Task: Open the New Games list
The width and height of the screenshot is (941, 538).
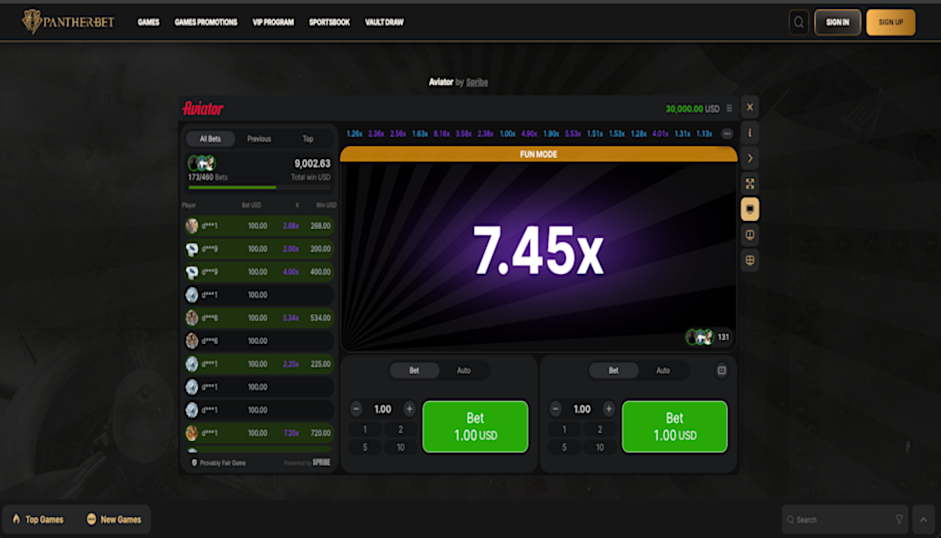Action: 114,519
